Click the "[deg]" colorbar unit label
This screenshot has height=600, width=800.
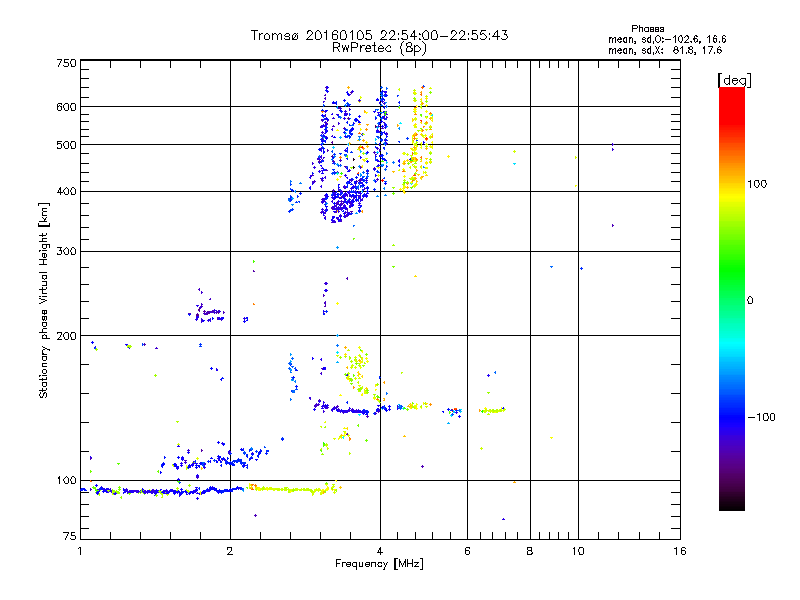tap(734, 80)
